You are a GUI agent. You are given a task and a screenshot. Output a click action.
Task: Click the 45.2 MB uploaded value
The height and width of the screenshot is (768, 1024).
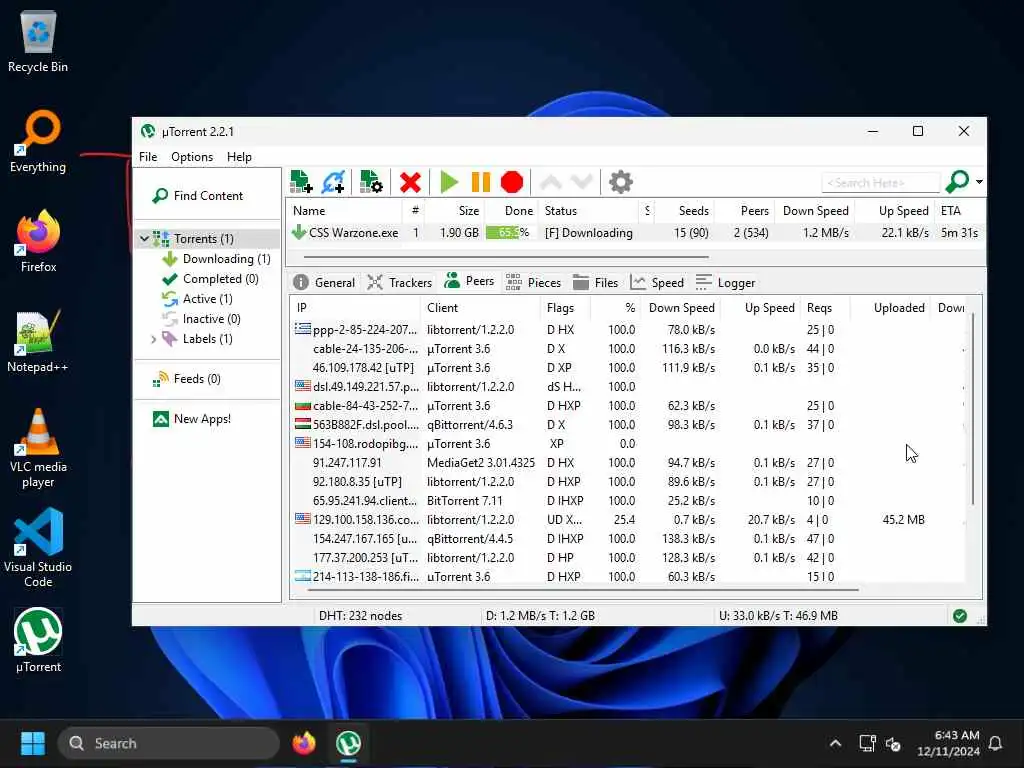[x=903, y=520]
